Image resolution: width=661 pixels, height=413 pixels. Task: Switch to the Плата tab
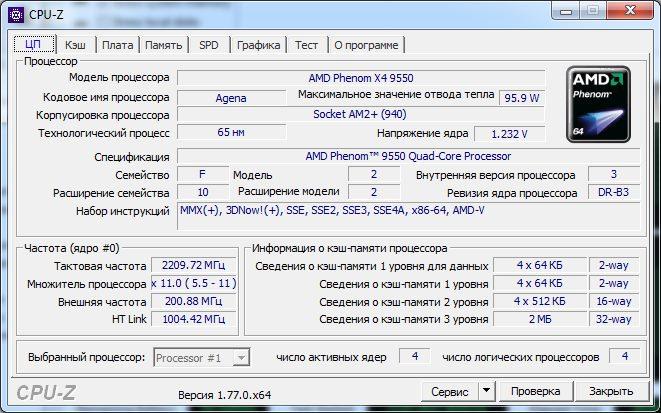pyautogui.click(x=118, y=45)
